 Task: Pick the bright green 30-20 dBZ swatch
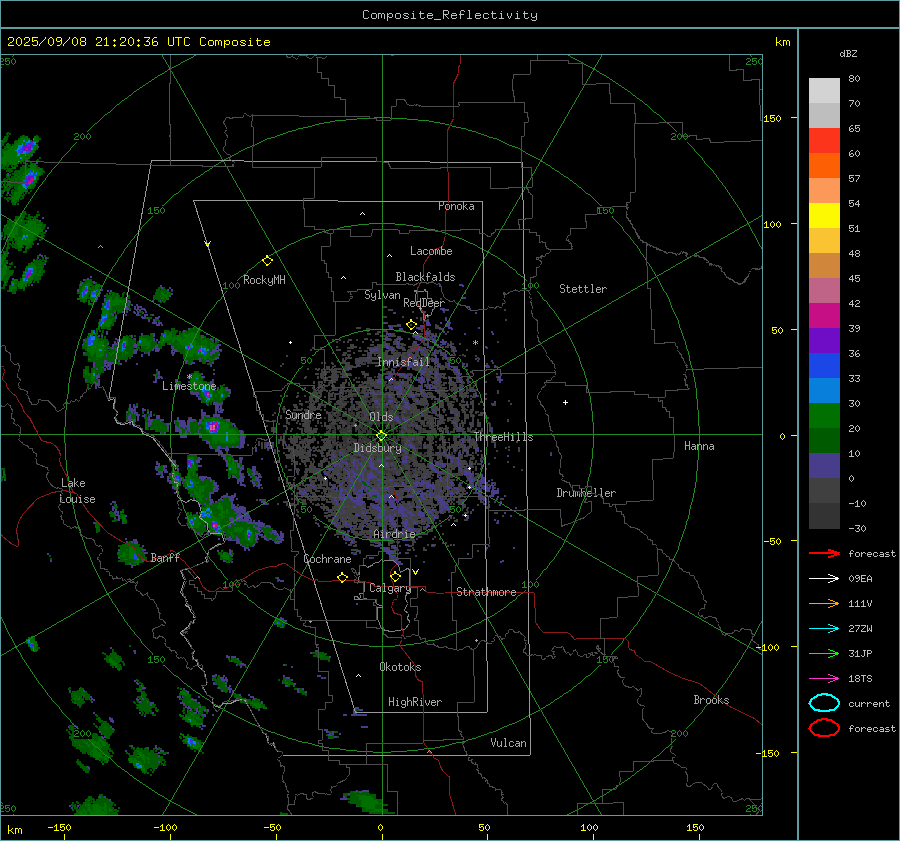pos(824,416)
